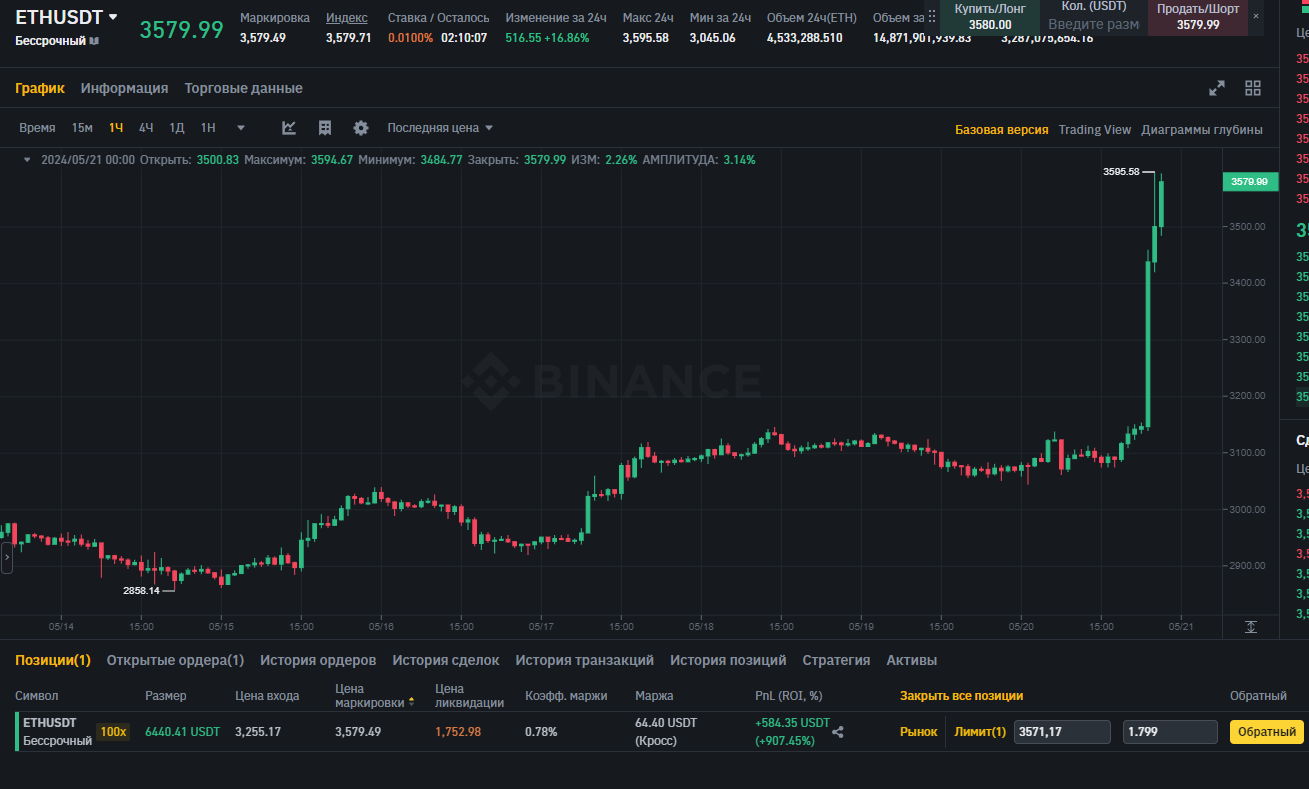Expand more time interval options arrow
This screenshot has width=1309, height=789.
(x=241, y=128)
